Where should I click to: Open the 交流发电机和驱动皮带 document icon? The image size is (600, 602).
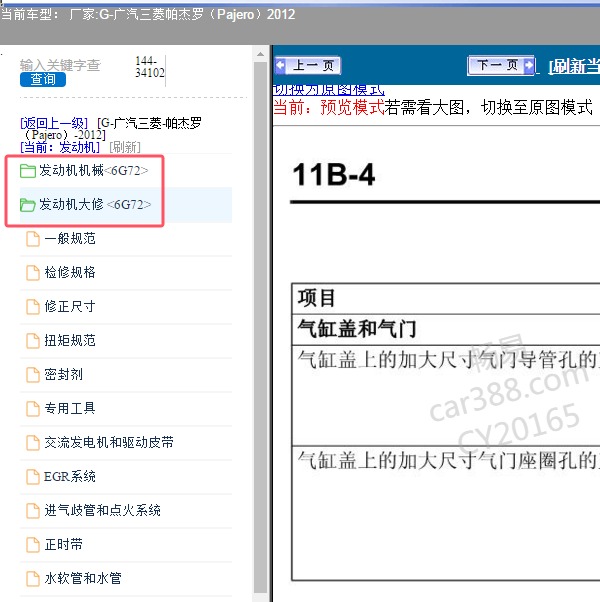click(x=33, y=442)
